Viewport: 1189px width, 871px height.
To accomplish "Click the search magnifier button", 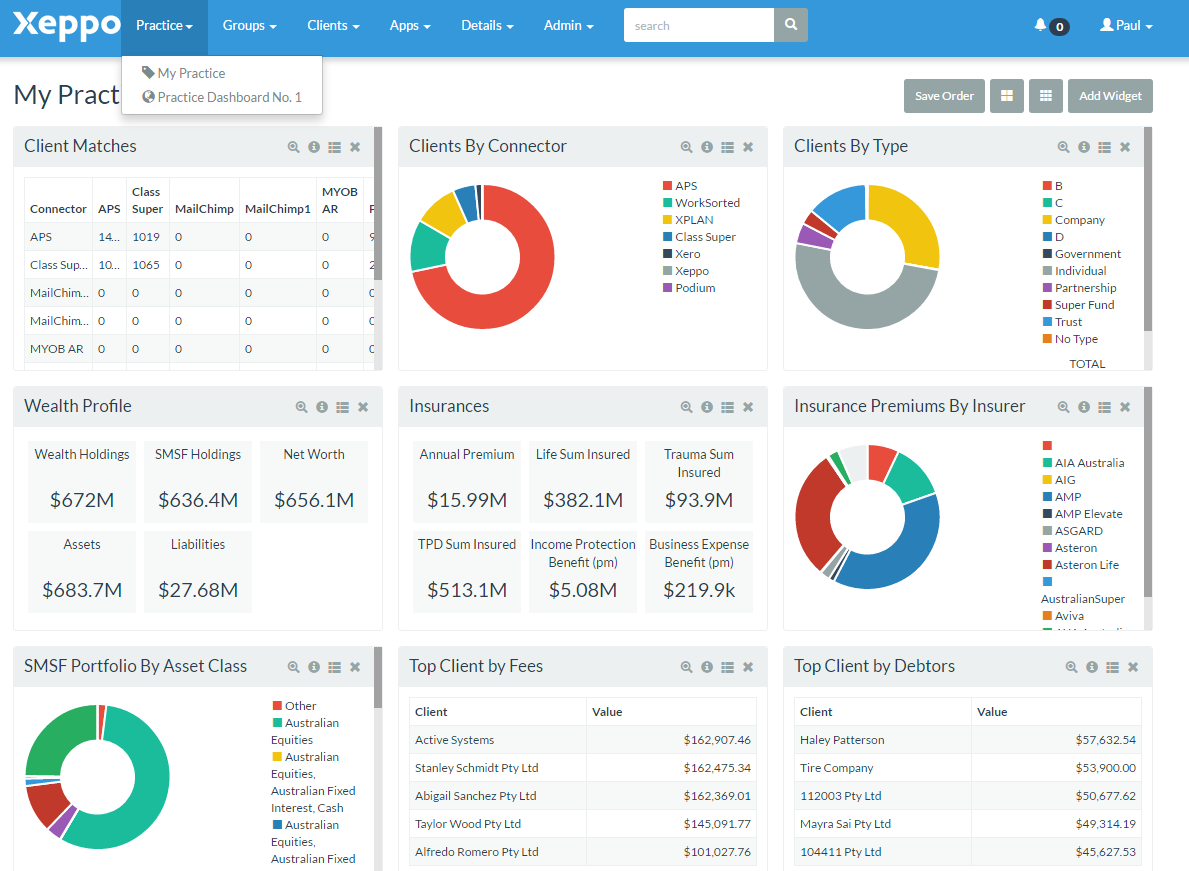I will tap(791, 26).
